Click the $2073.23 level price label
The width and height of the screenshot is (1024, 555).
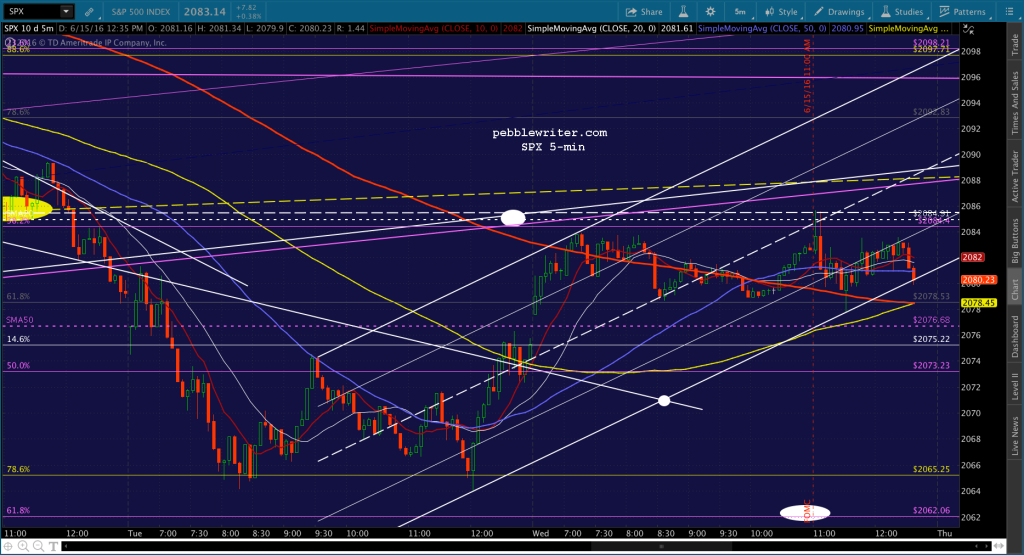(x=931, y=365)
